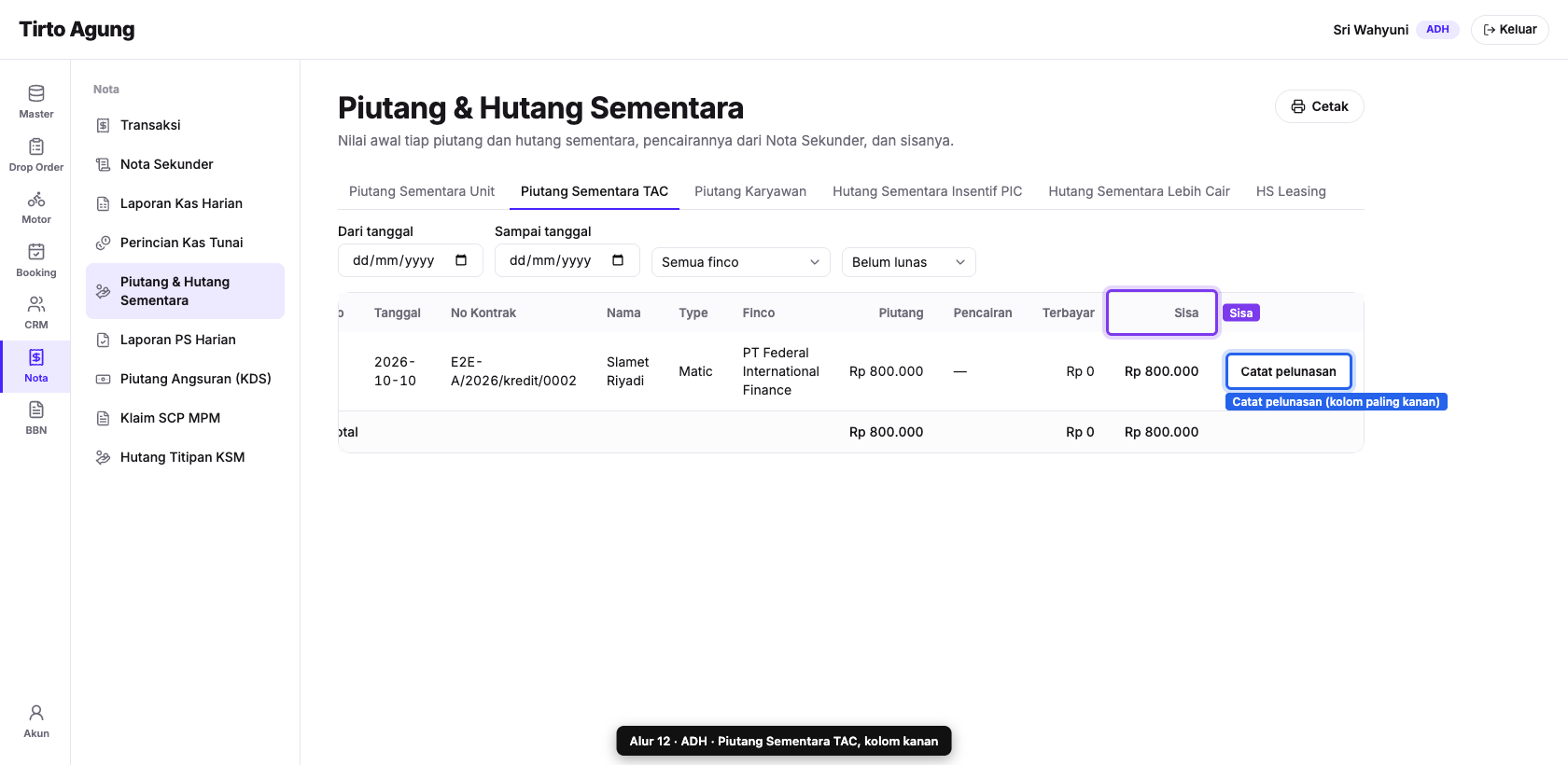Screen dimensions: 1568x765
Task: Click contract number E2E-A/2026/kredit/0002
Action: [x=513, y=371]
